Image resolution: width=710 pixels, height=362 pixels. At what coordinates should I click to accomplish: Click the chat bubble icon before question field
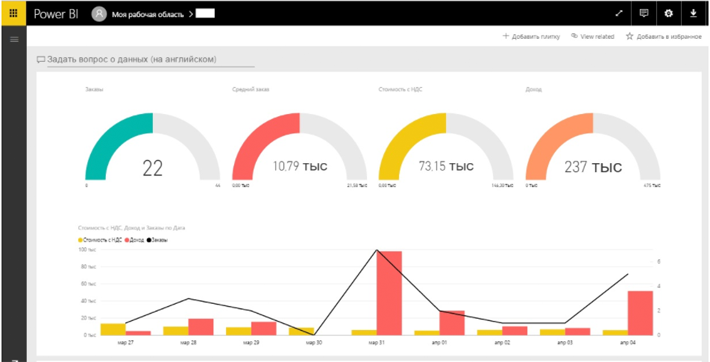pos(41,60)
